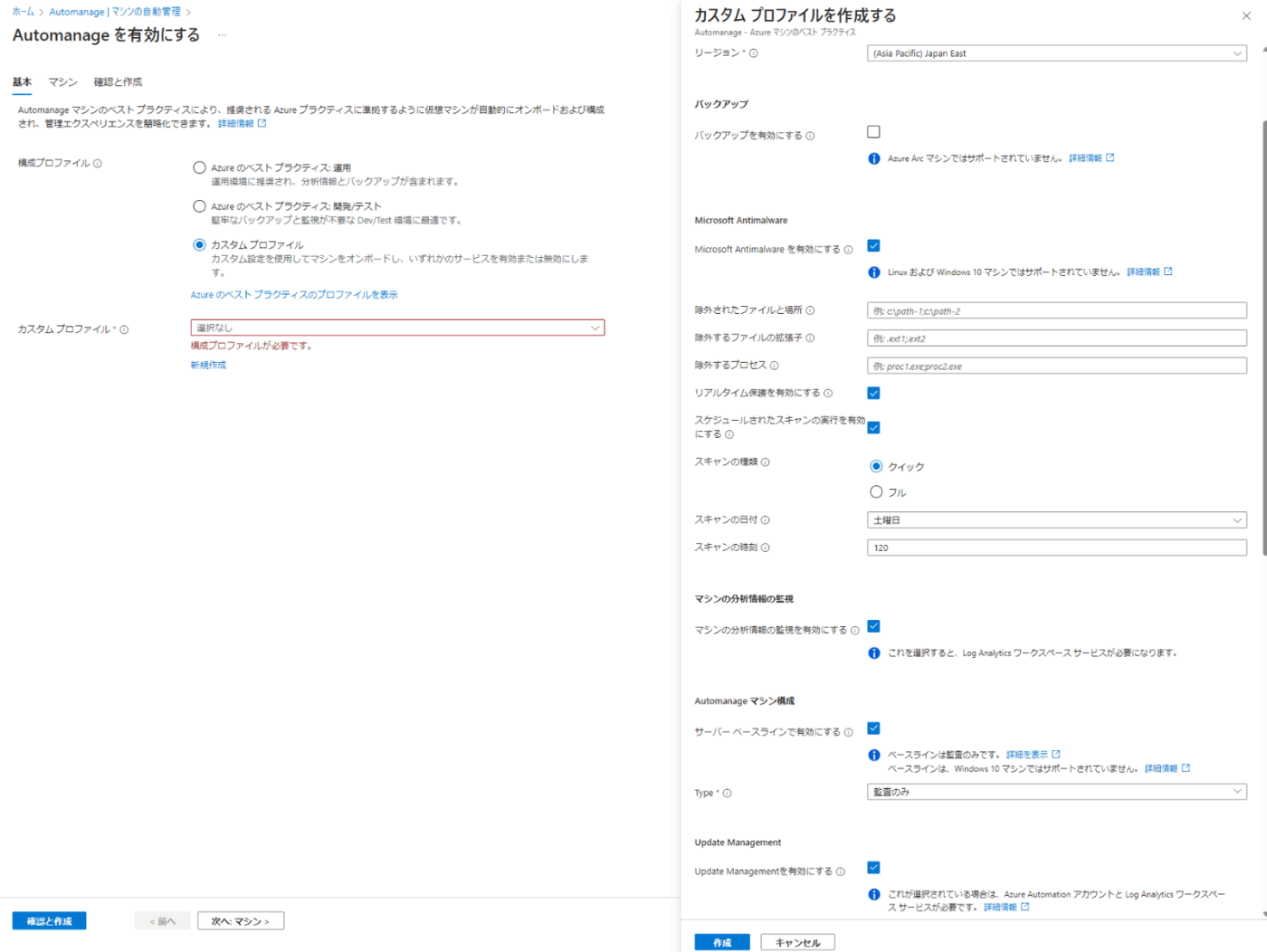Open the リージョン Japan East dropdown

click(1056, 53)
